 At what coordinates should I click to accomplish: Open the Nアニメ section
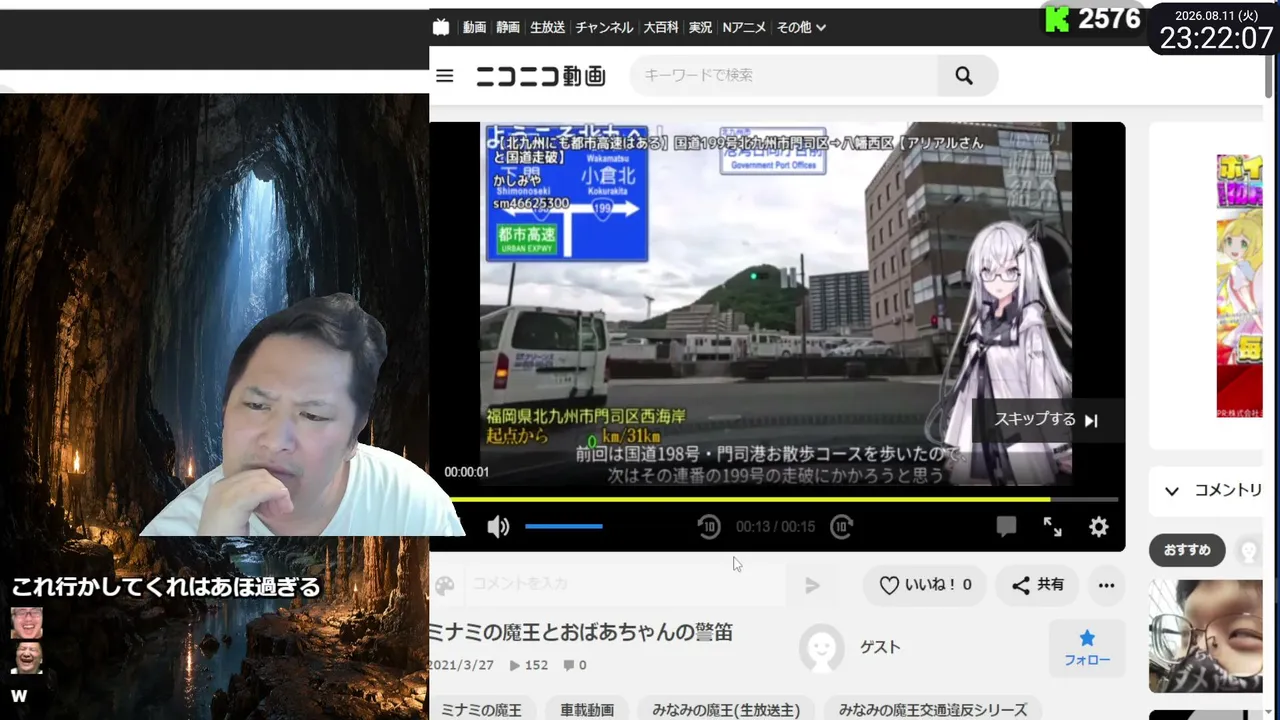pos(744,28)
